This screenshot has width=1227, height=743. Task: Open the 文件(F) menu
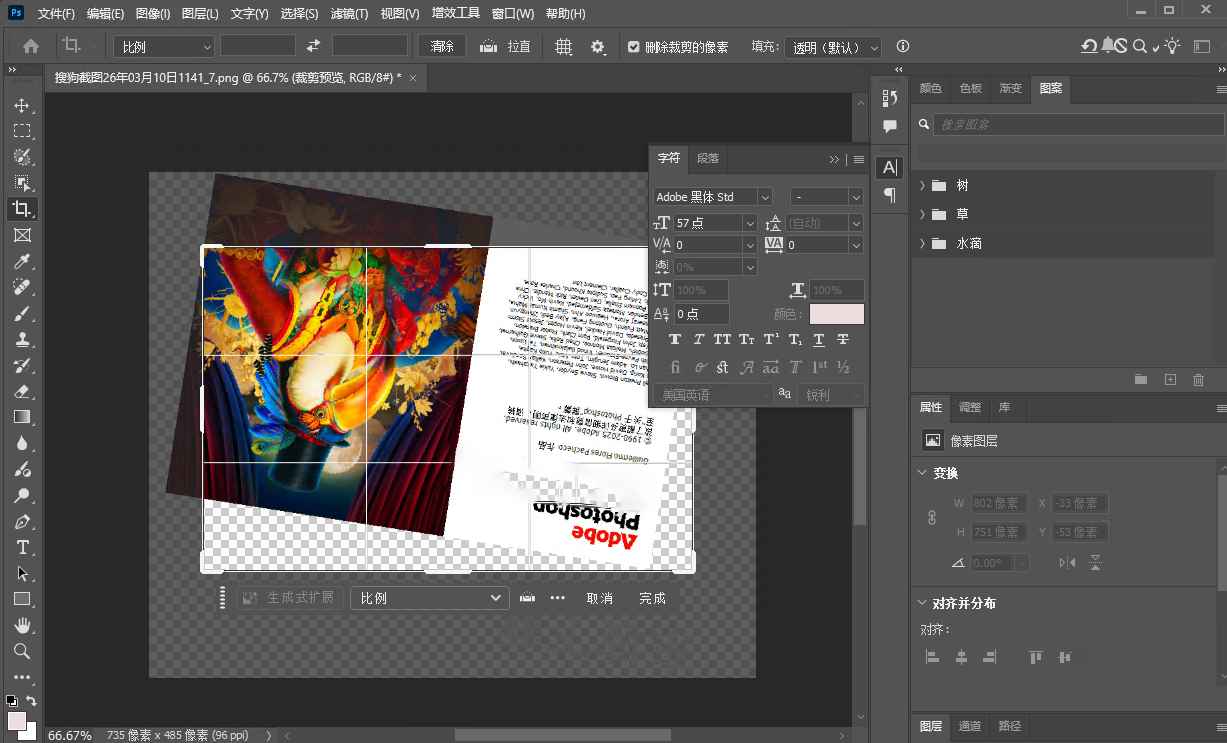[x=56, y=14]
